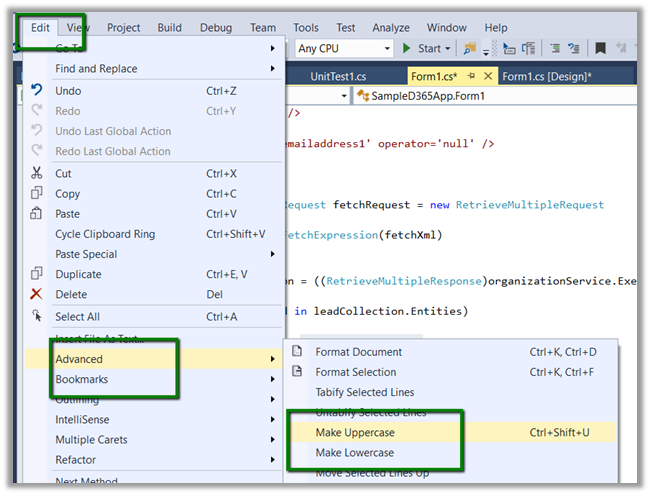The image size is (650, 495).
Task: Click the red Delete X icon
Action: (37, 294)
